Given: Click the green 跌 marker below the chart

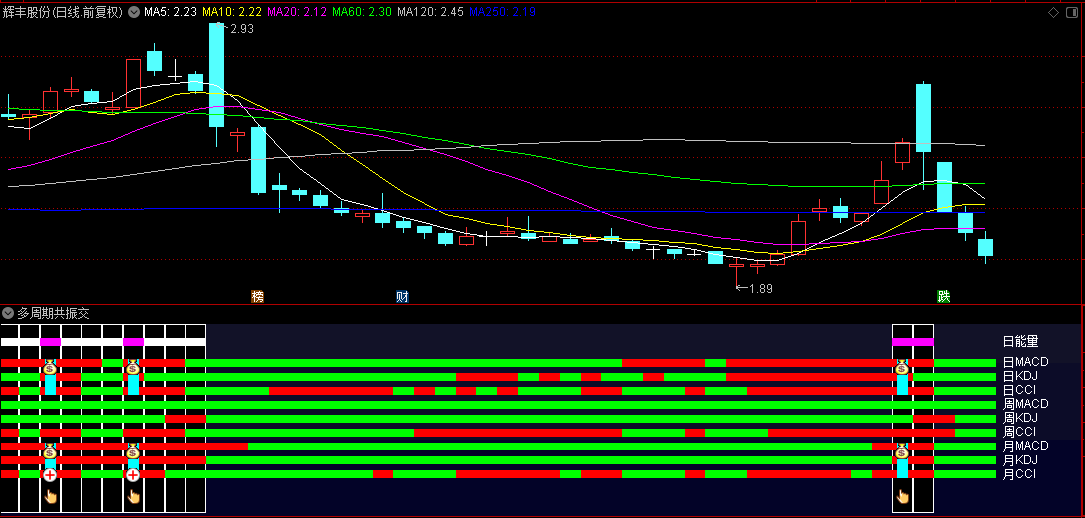Looking at the screenshot, I should pos(944,297).
